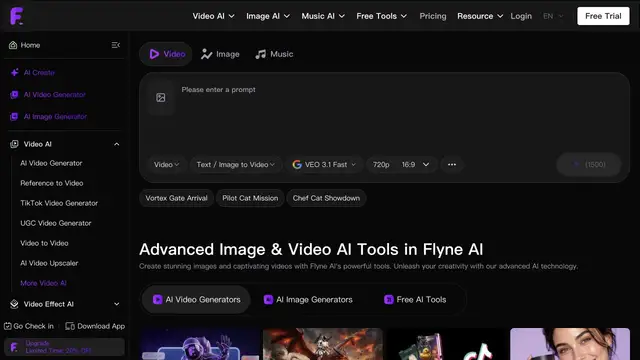Viewport: 640px width, 360px height.
Task: Open the dragon battle thumbnail card
Action: point(323,344)
